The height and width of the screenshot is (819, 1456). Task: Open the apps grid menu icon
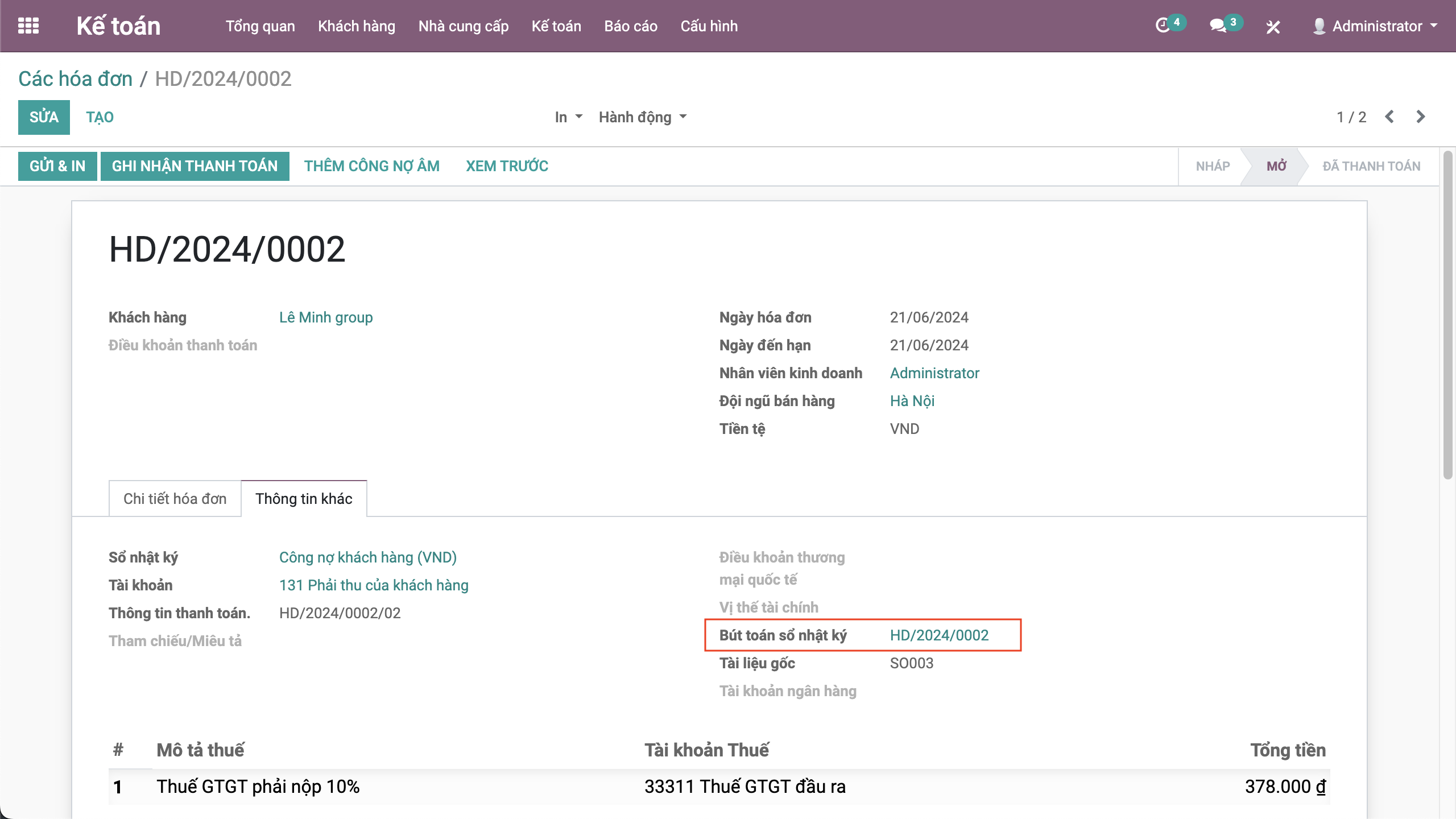pos(28,26)
